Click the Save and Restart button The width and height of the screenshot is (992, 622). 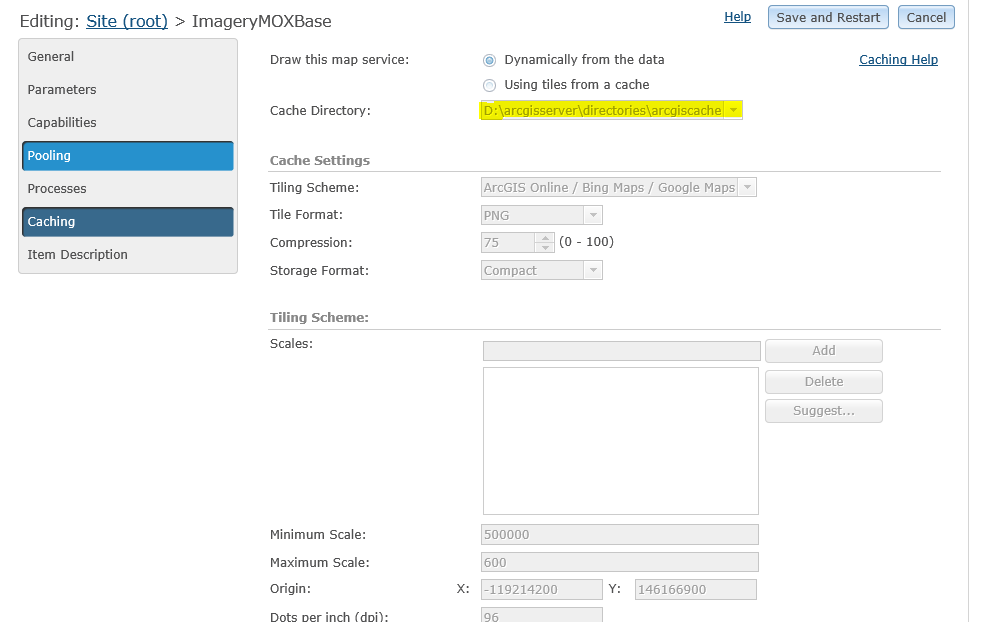pyautogui.click(x=828, y=17)
